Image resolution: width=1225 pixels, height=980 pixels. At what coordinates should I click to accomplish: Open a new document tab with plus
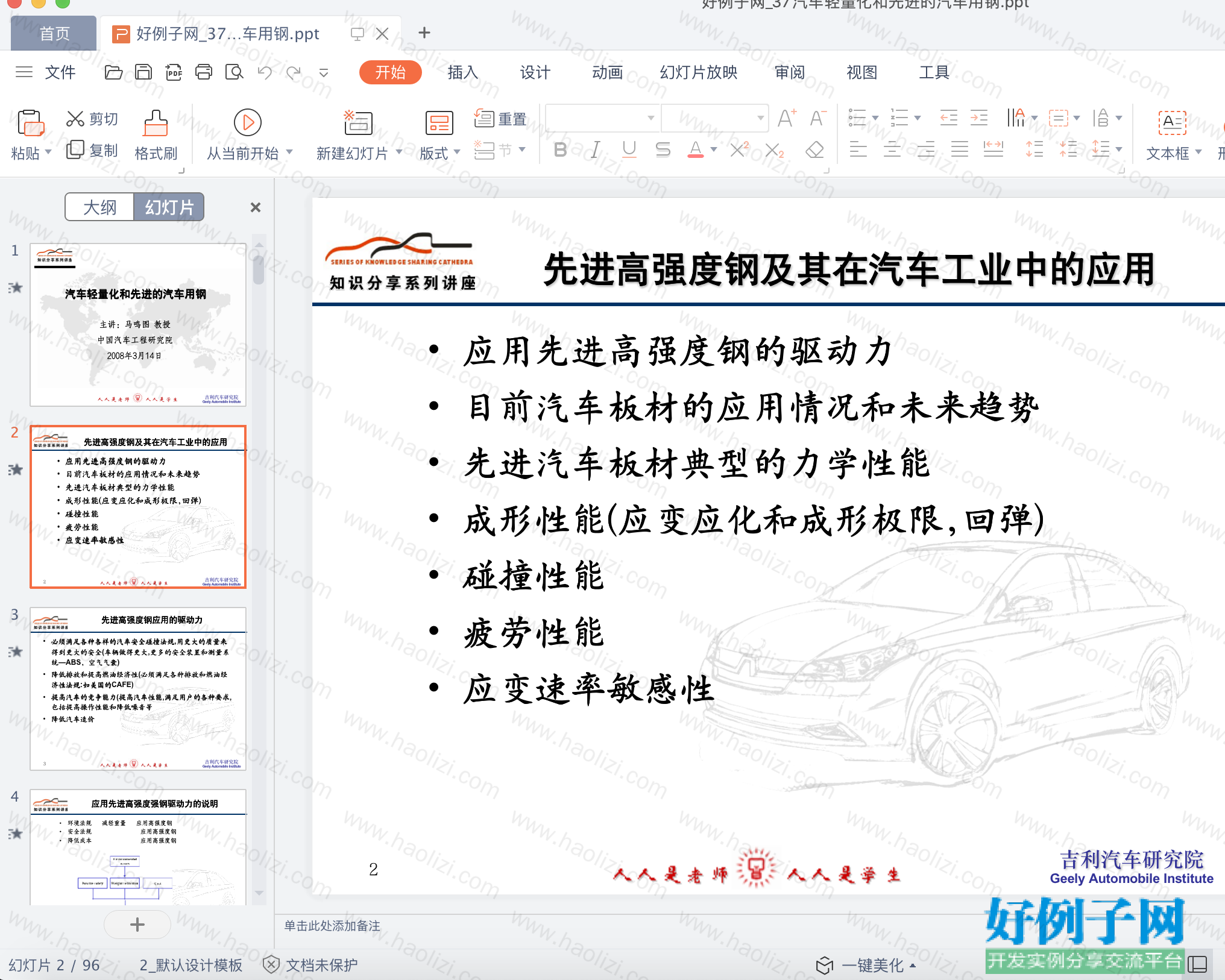coord(424,33)
